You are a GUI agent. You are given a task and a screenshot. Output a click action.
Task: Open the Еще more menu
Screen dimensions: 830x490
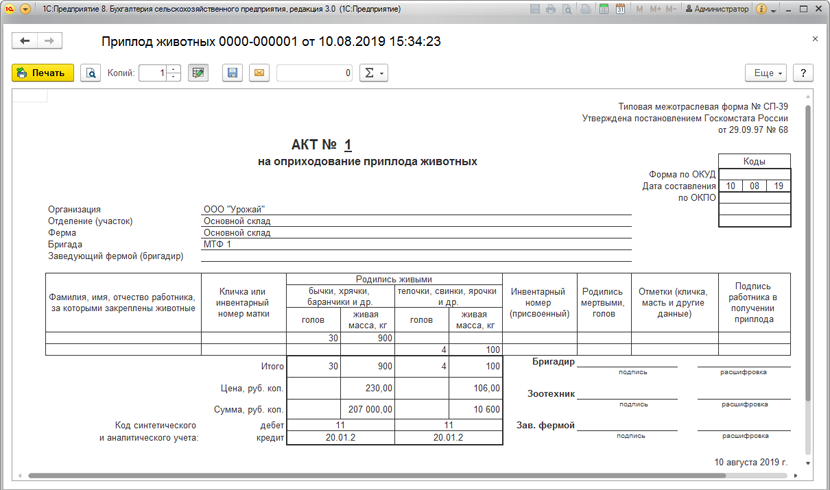click(766, 73)
